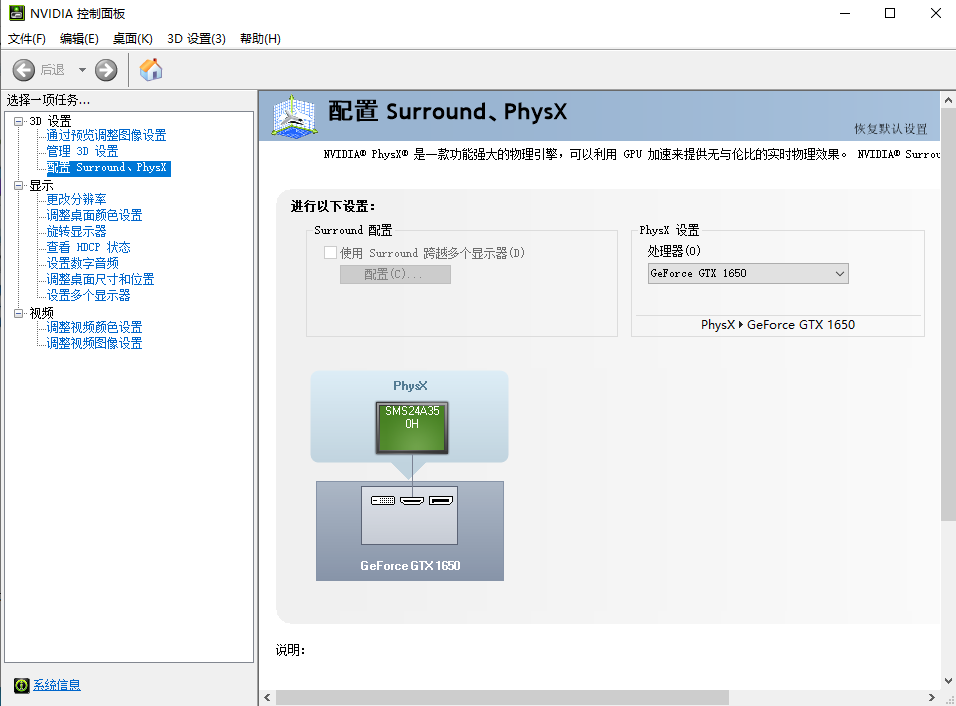
Task: Collapse the 视频 tree node
Action: (x=19, y=313)
